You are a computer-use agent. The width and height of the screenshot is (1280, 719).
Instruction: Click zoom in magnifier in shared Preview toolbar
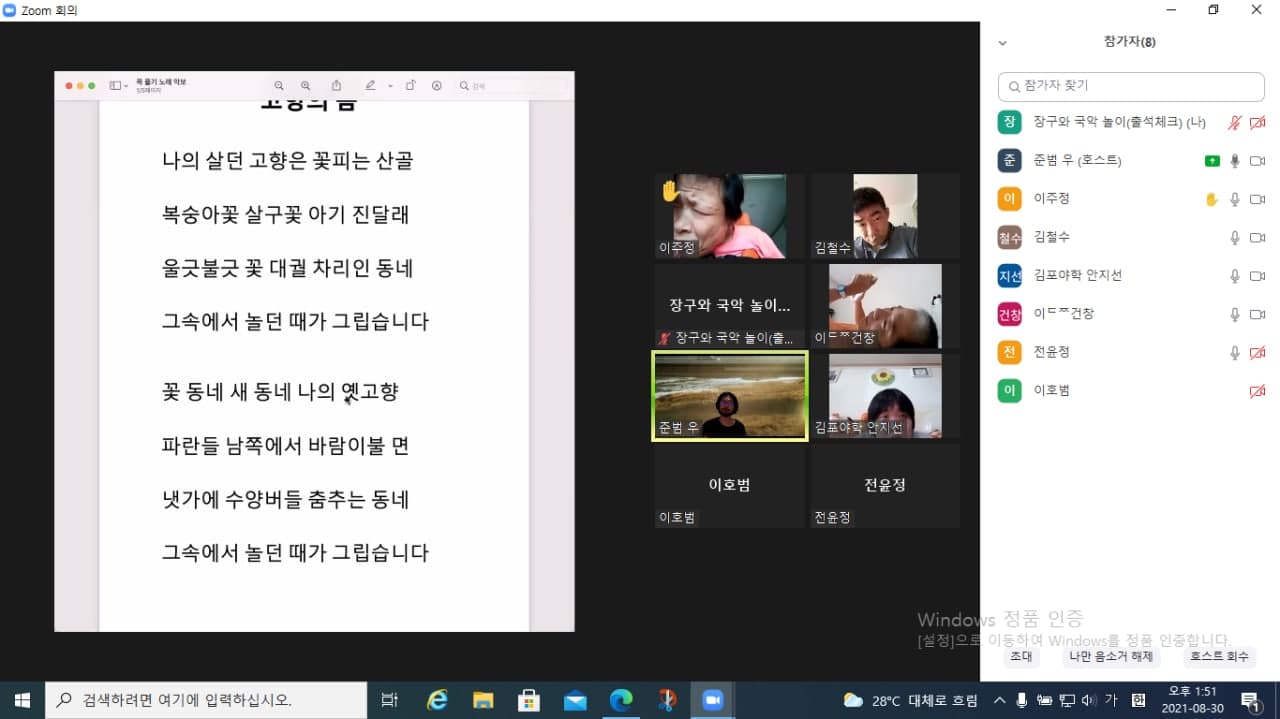306,86
